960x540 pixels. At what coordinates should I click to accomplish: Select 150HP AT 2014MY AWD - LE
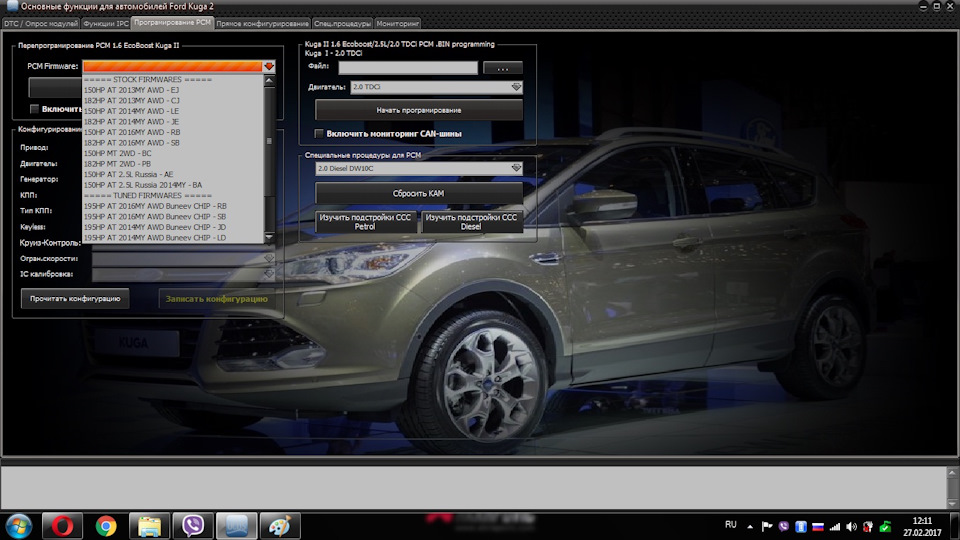coord(173,111)
